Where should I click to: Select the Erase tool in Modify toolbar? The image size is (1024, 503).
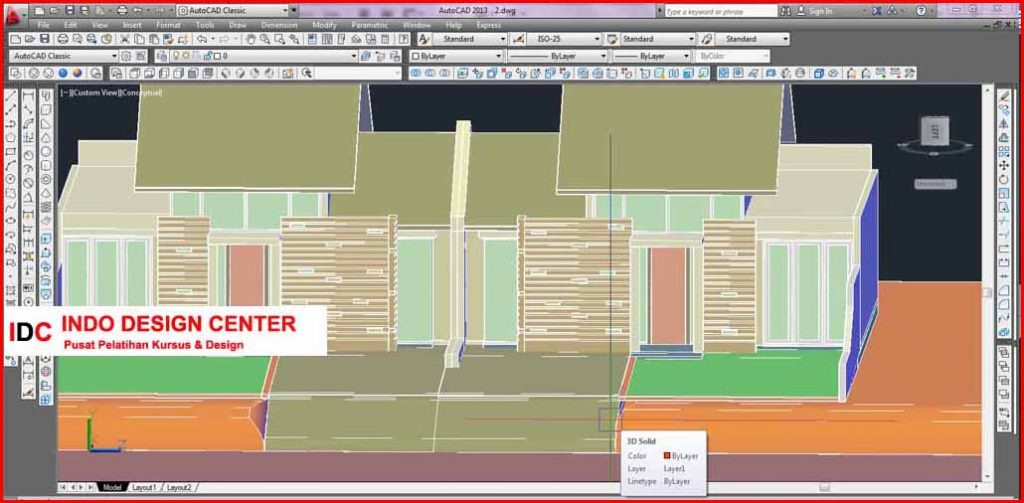click(x=1004, y=96)
